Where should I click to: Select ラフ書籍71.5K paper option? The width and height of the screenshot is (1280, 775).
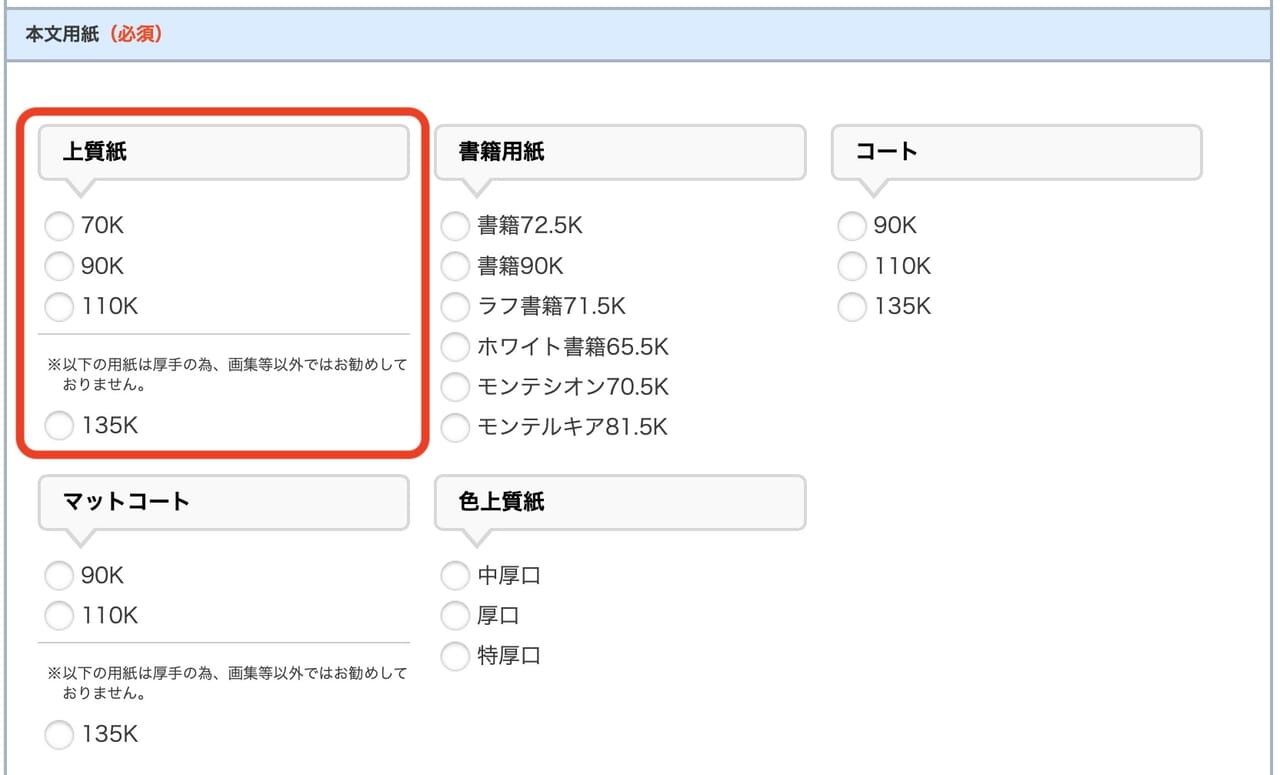[455, 306]
